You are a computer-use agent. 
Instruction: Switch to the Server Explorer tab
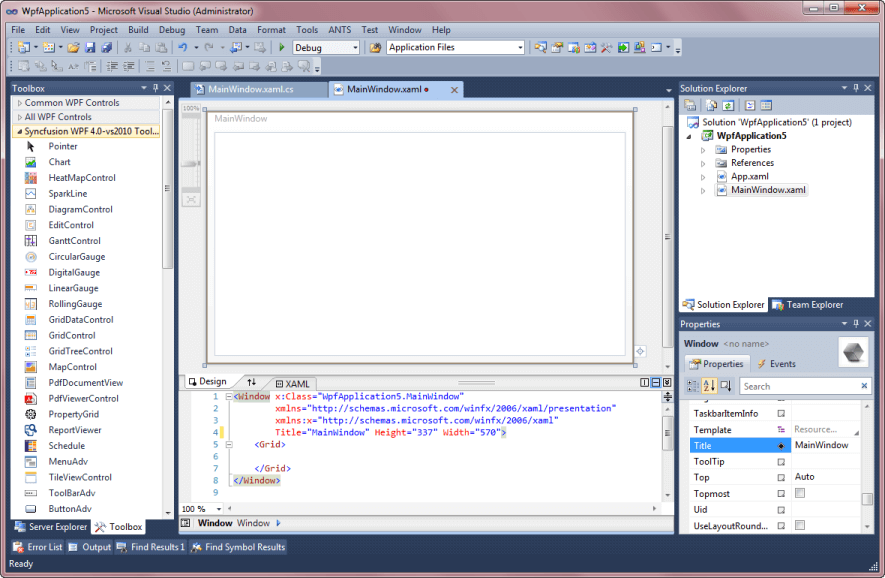point(51,527)
